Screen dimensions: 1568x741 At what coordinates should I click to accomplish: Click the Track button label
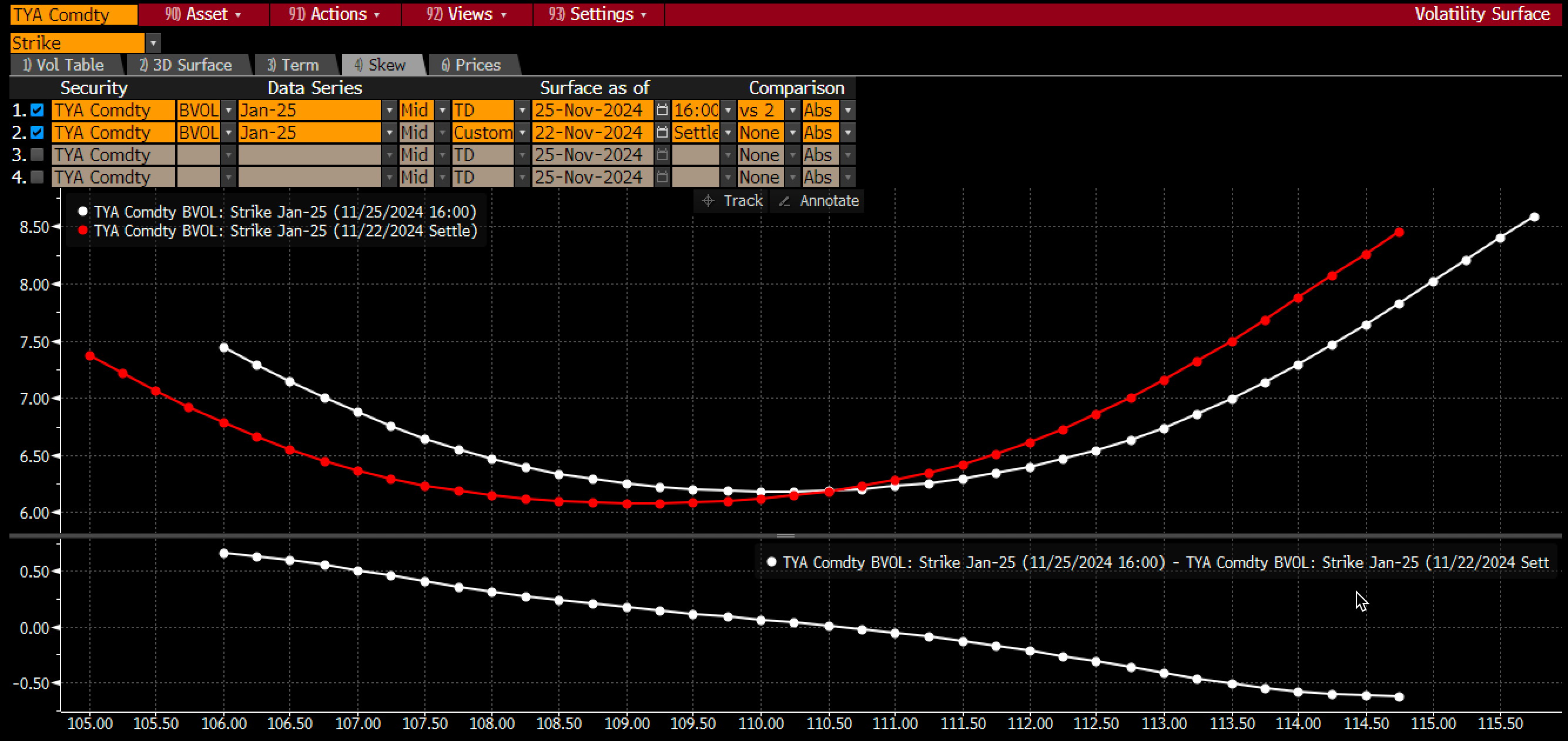pyautogui.click(x=743, y=201)
